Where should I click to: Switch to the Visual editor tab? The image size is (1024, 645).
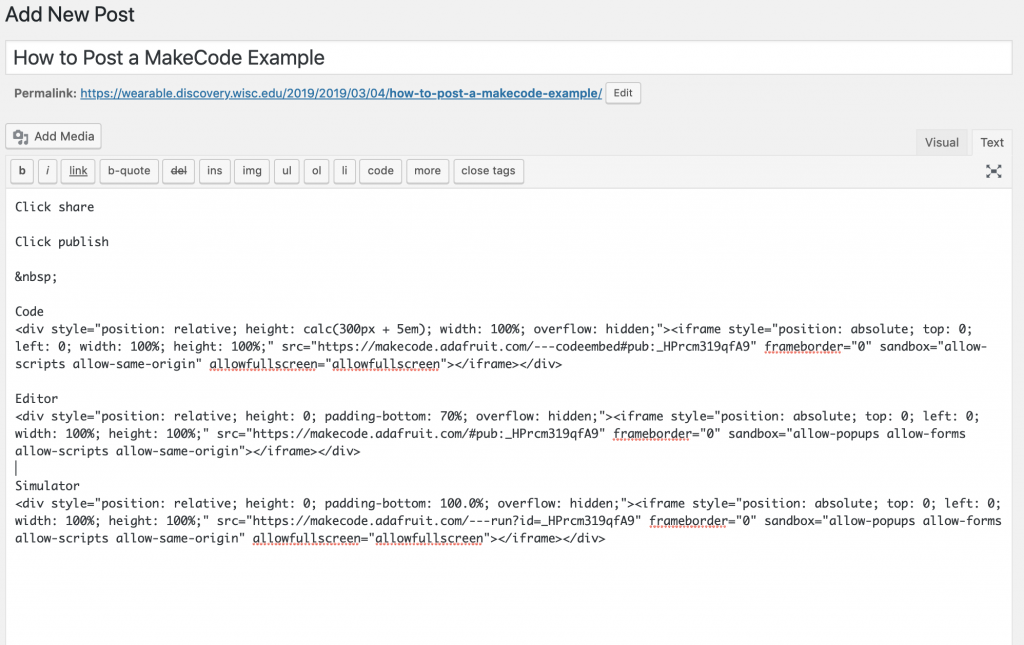coord(941,142)
